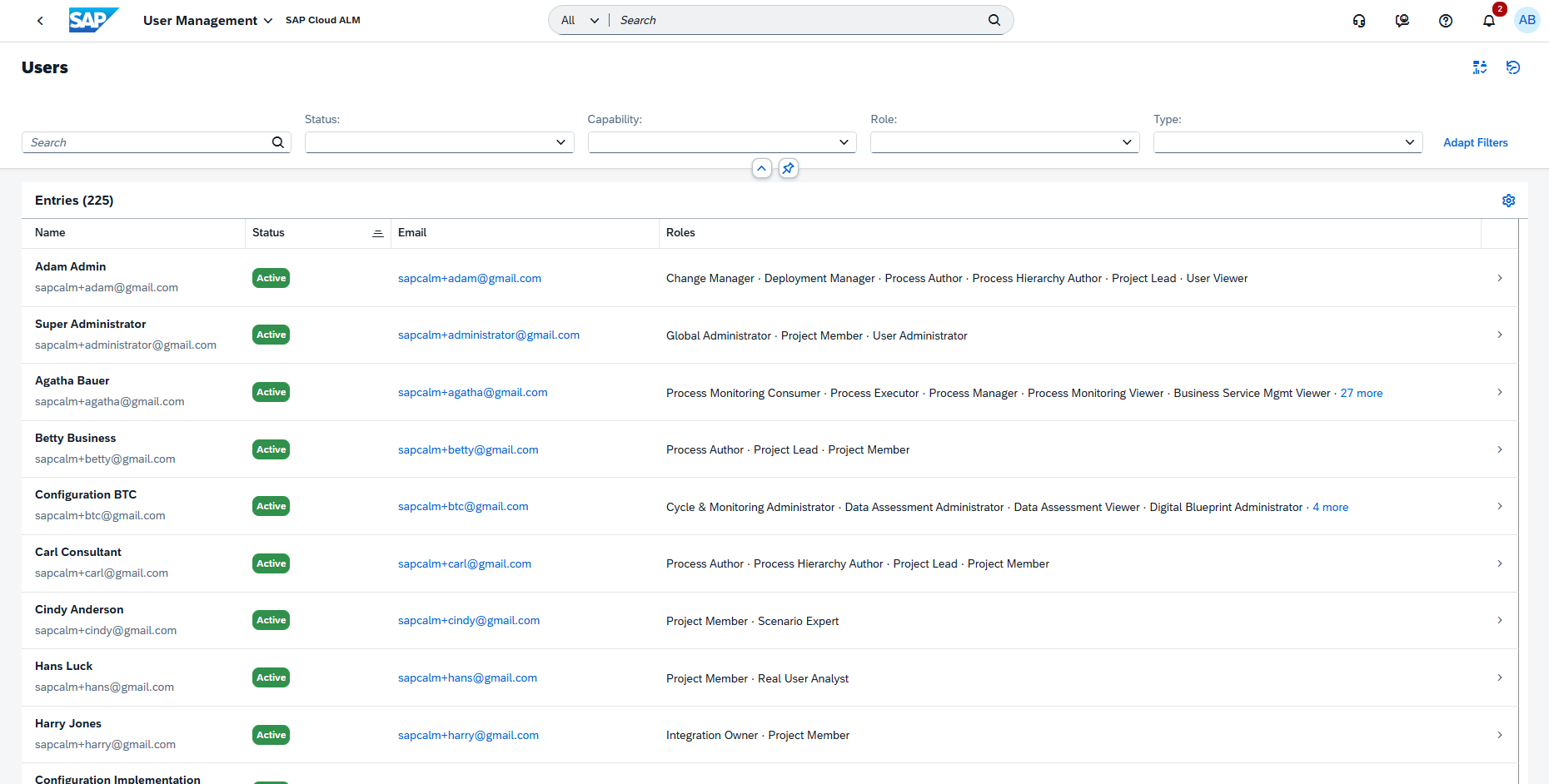Image resolution: width=1549 pixels, height=784 pixels.
Task: Click Configuration Implementation row name
Action: coord(117,779)
